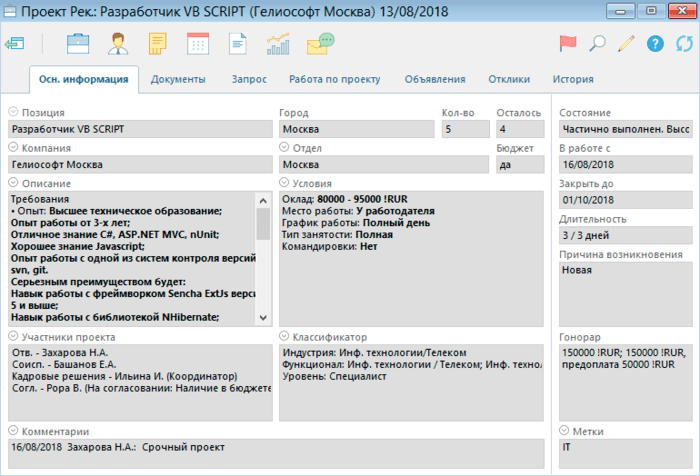Click the comment Срочный проект line
700x476 pixels.
118,447
